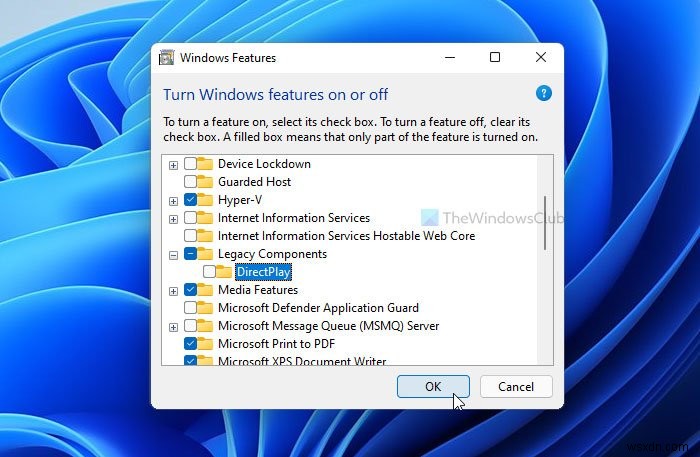
Task: Expand the Microsoft Message Queue Server node
Action: click(x=173, y=328)
